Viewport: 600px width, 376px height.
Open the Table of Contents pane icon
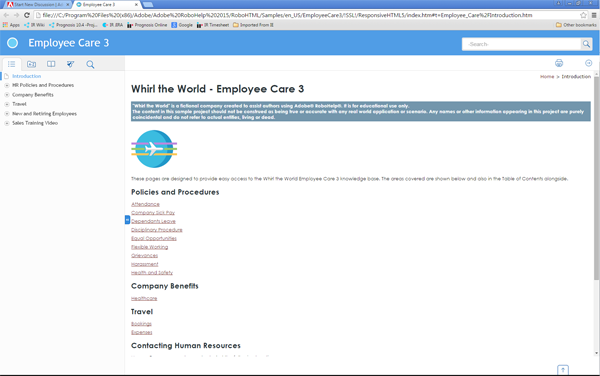11,64
